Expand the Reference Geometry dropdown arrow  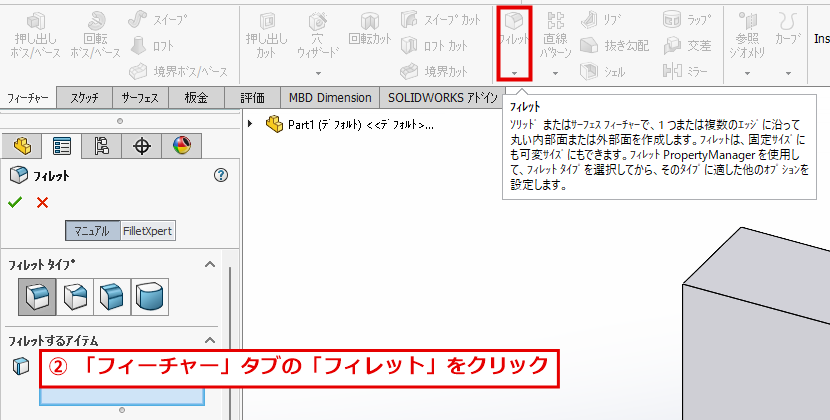coord(747,73)
